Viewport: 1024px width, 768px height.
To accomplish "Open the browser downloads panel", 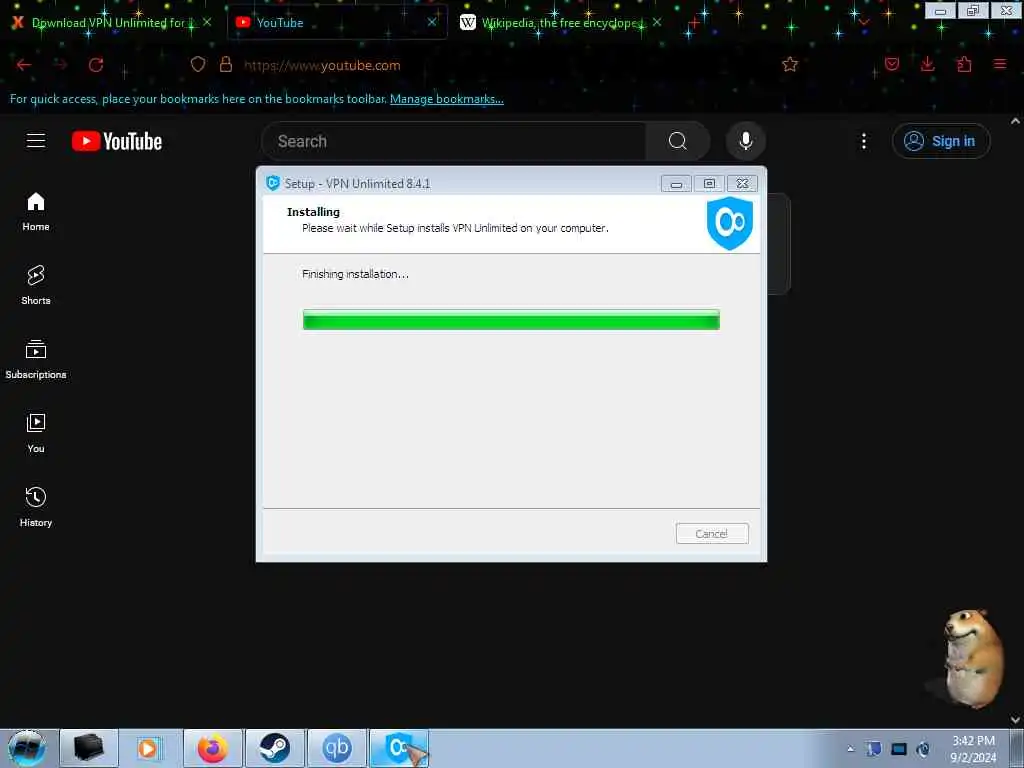I will coord(927,64).
